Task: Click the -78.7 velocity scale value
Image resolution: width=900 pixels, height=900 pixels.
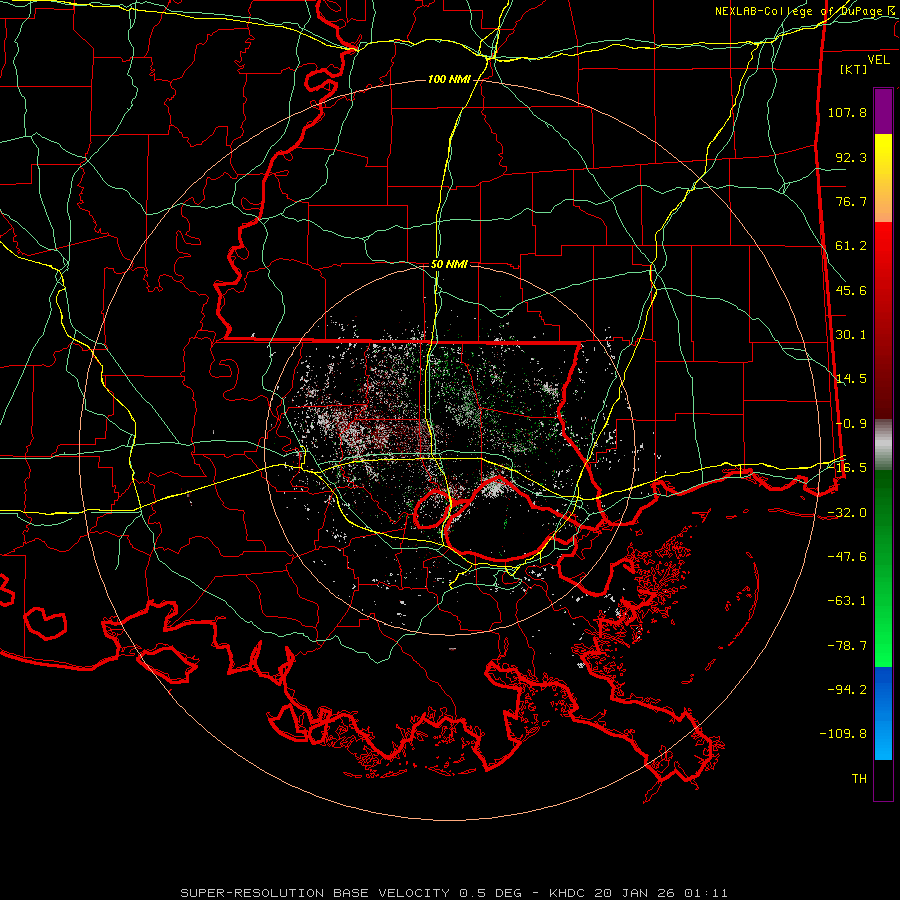Action: [x=847, y=646]
